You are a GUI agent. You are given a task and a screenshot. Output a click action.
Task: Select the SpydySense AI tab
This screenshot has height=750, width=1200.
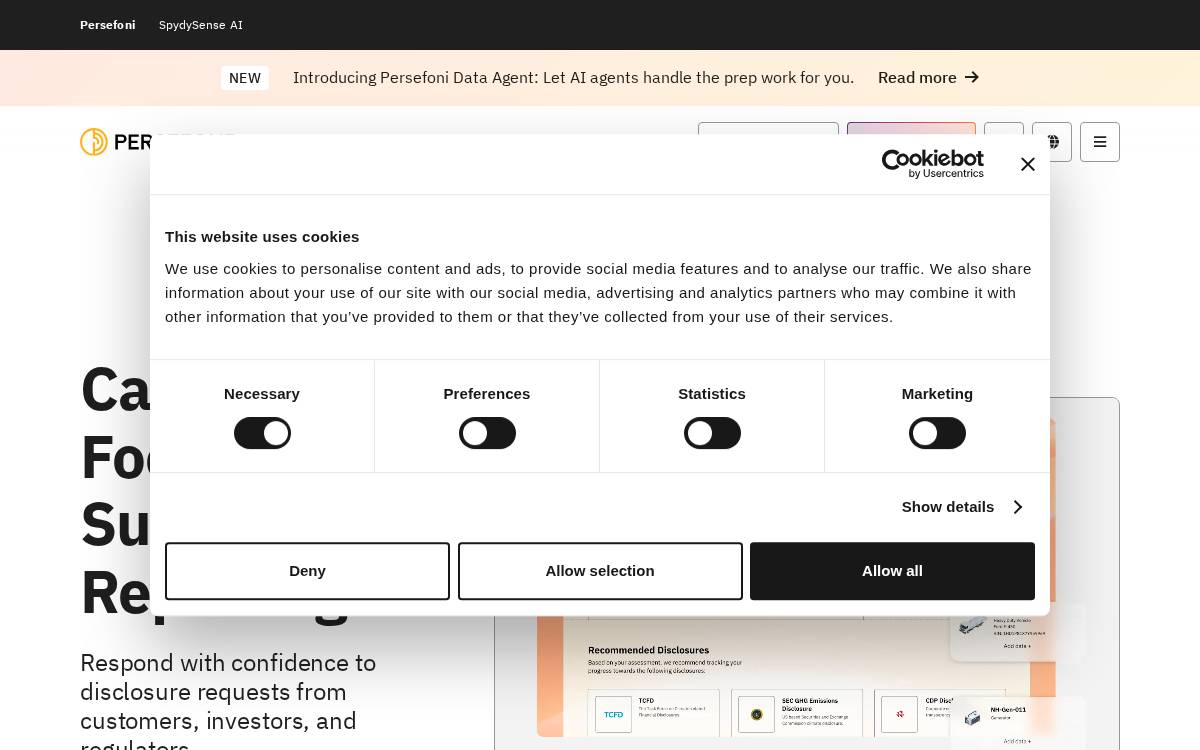click(201, 25)
